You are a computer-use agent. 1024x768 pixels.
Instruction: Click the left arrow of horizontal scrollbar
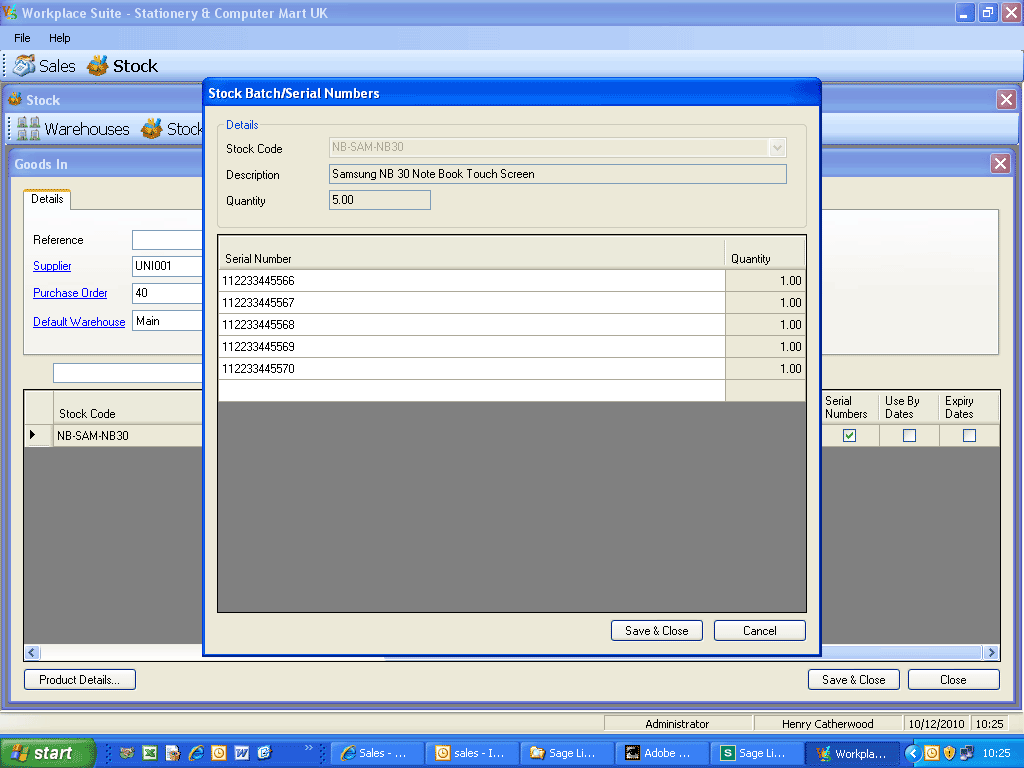pos(31,652)
